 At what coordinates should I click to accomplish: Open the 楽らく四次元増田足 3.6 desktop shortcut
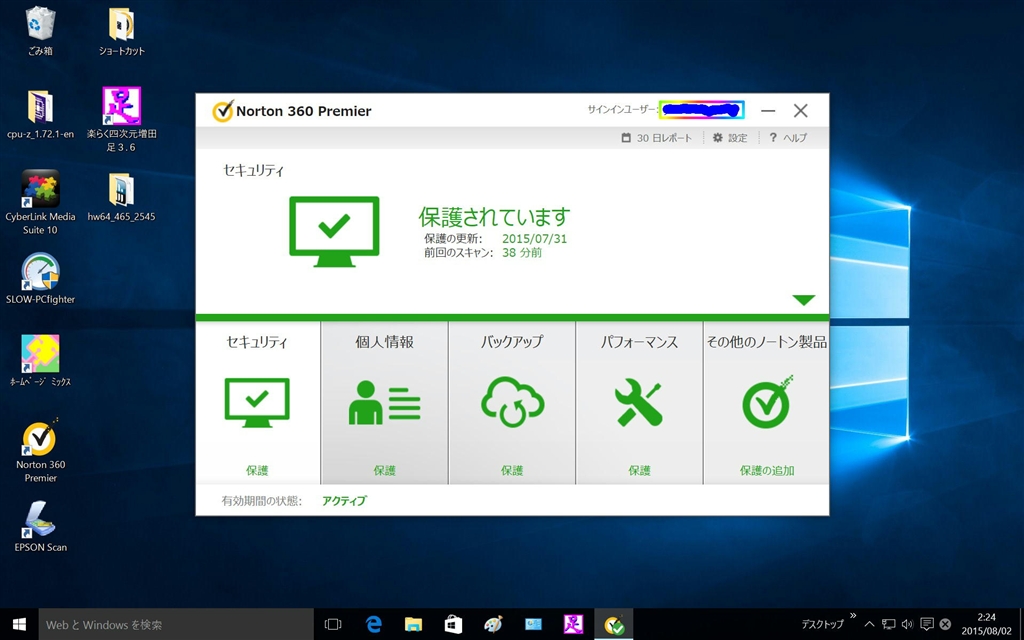coord(121,119)
